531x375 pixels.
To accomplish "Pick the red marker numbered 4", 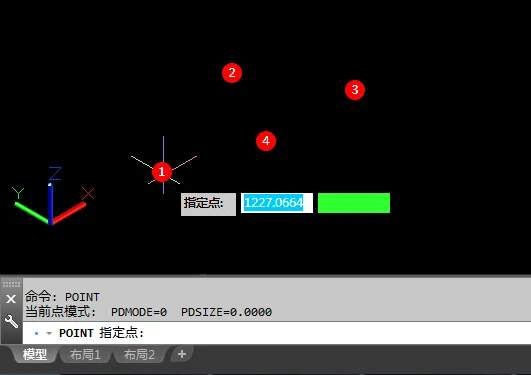I will [x=266, y=141].
